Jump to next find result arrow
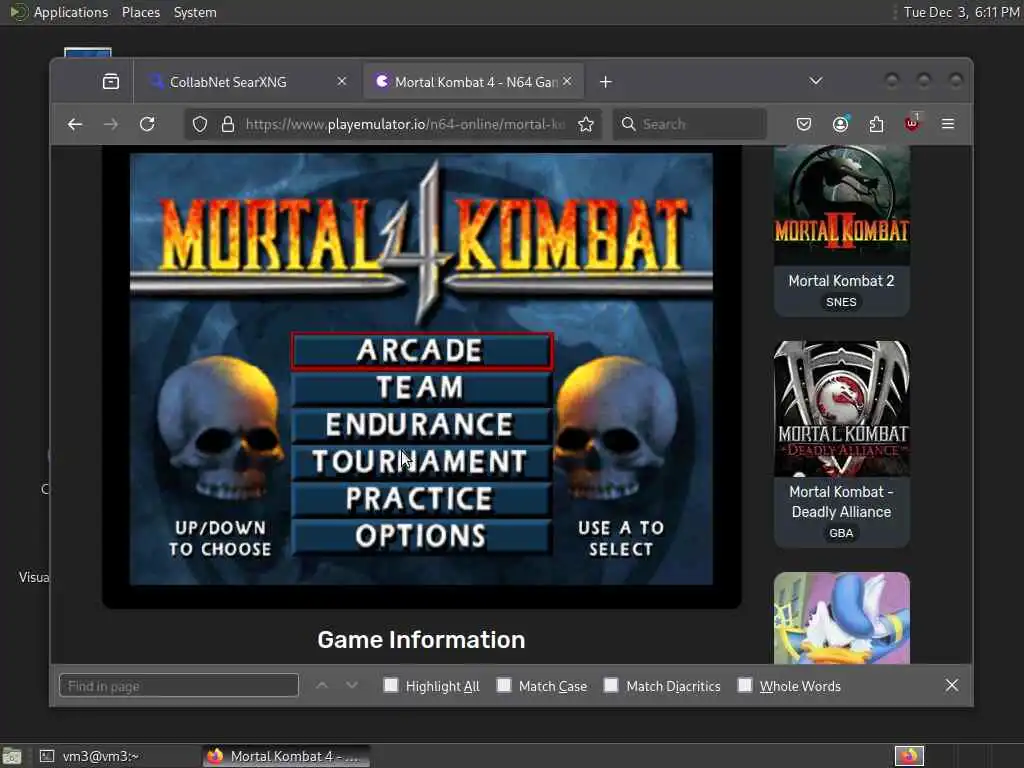The width and height of the screenshot is (1024, 768). (352, 686)
